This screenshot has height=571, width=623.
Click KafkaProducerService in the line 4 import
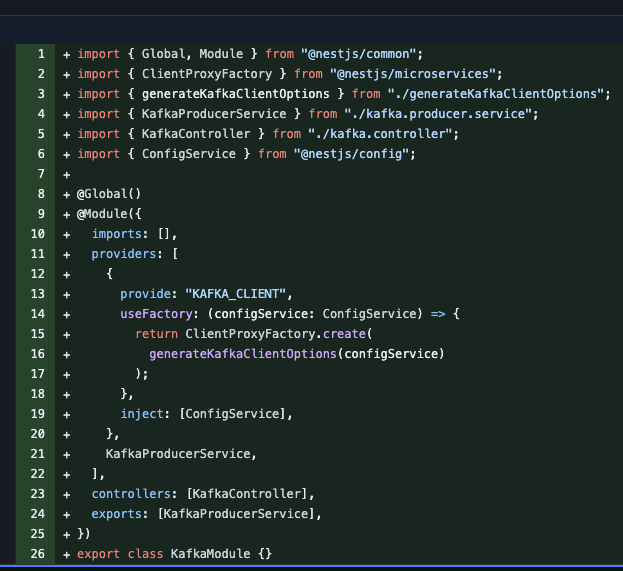point(214,114)
